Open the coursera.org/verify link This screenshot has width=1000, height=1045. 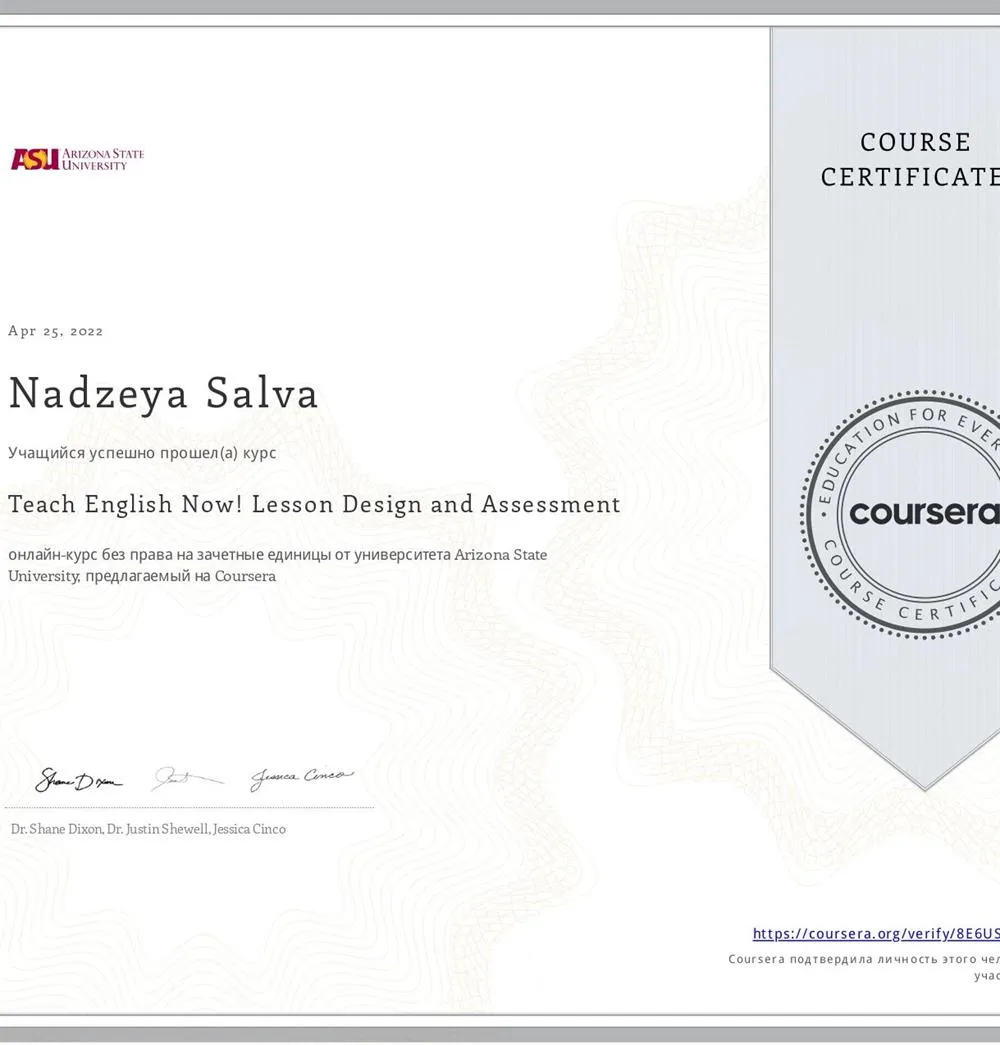pos(876,934)
